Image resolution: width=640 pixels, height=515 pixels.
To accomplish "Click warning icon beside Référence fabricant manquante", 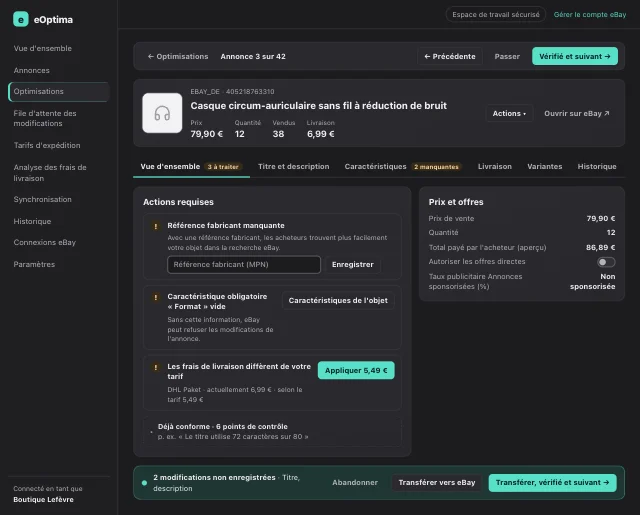I will point(156,226).
